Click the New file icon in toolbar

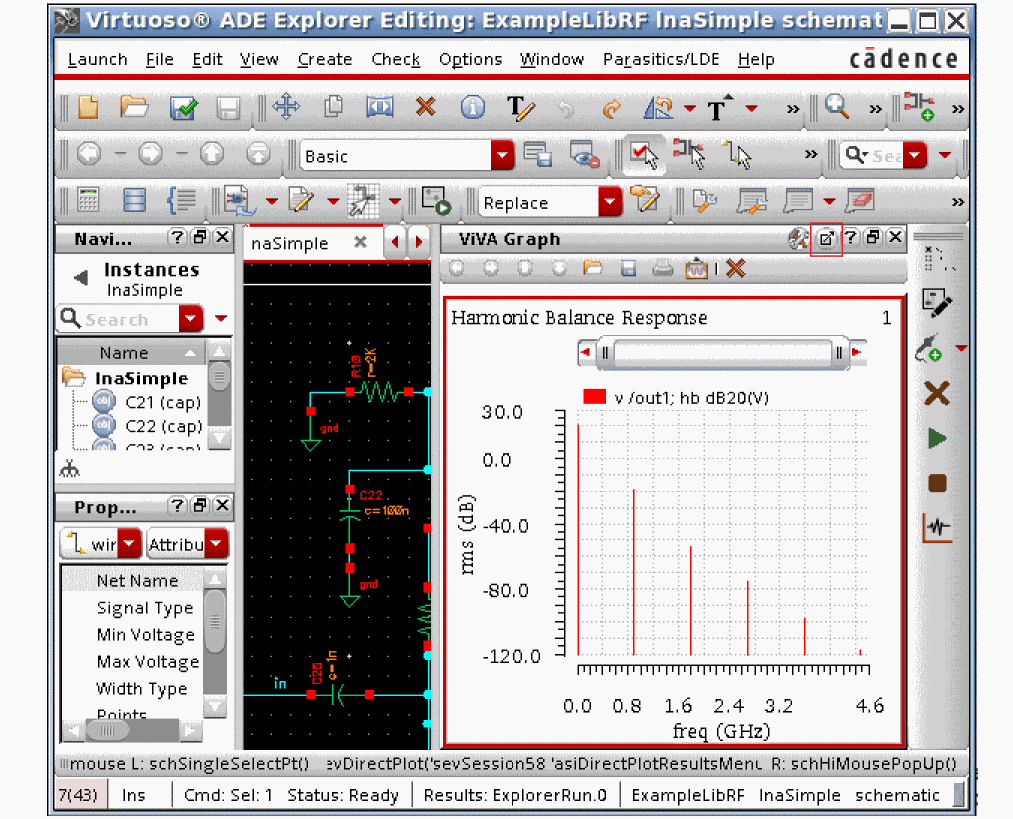89,108
